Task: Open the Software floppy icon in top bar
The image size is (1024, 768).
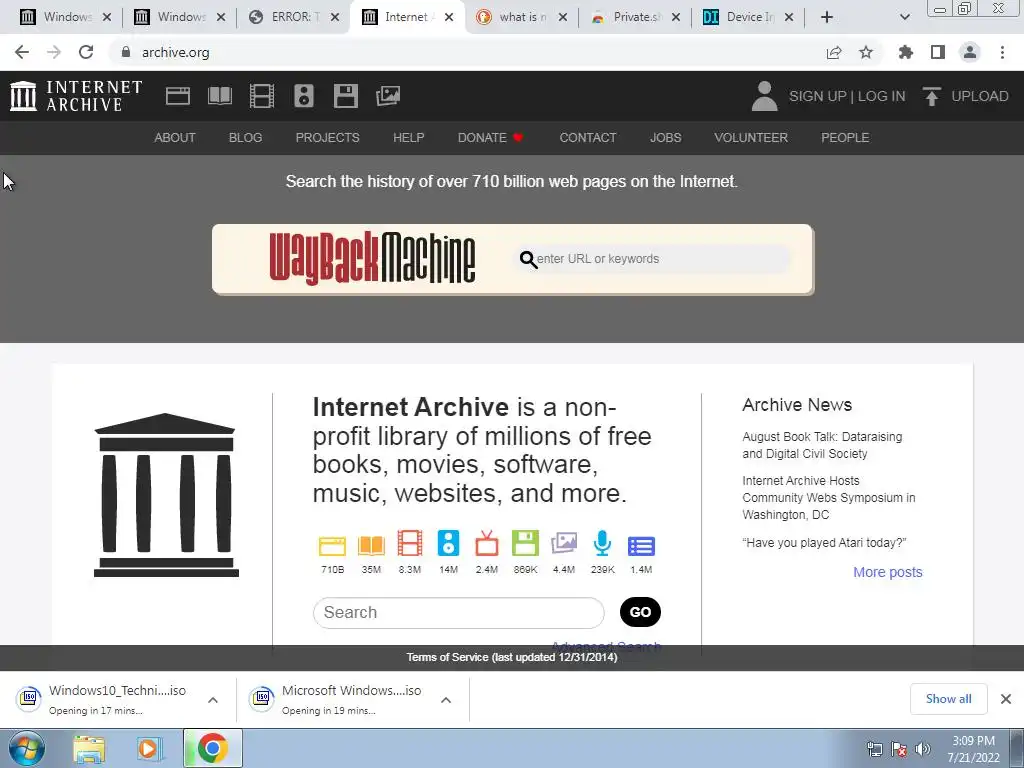Action: (x=345, y=96)
